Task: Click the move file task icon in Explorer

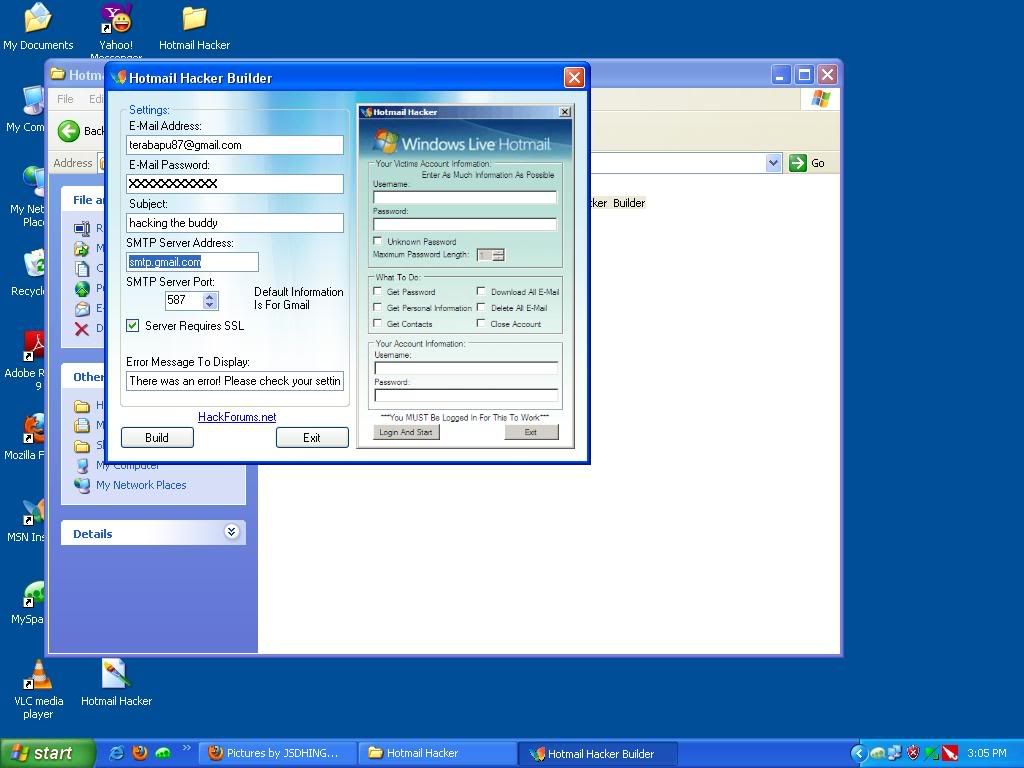Action: pos(82,249)
